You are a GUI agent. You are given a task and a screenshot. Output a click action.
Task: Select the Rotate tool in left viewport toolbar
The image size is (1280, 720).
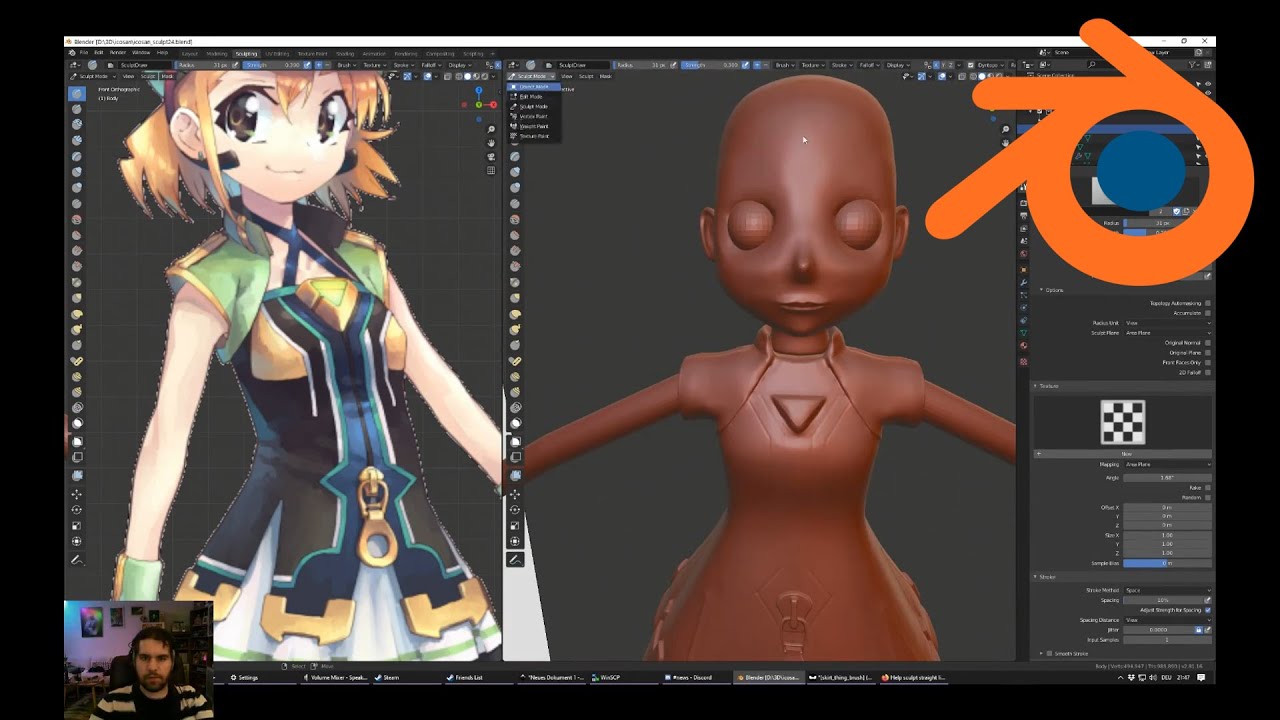[x=77, y=510]
